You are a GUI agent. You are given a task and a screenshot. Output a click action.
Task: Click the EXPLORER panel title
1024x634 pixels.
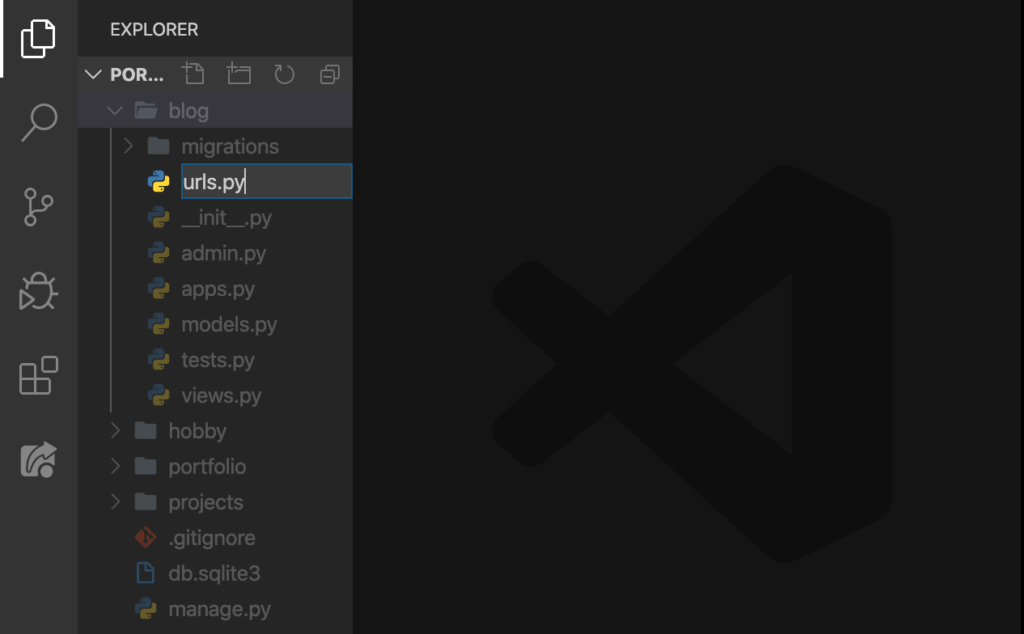154,29
